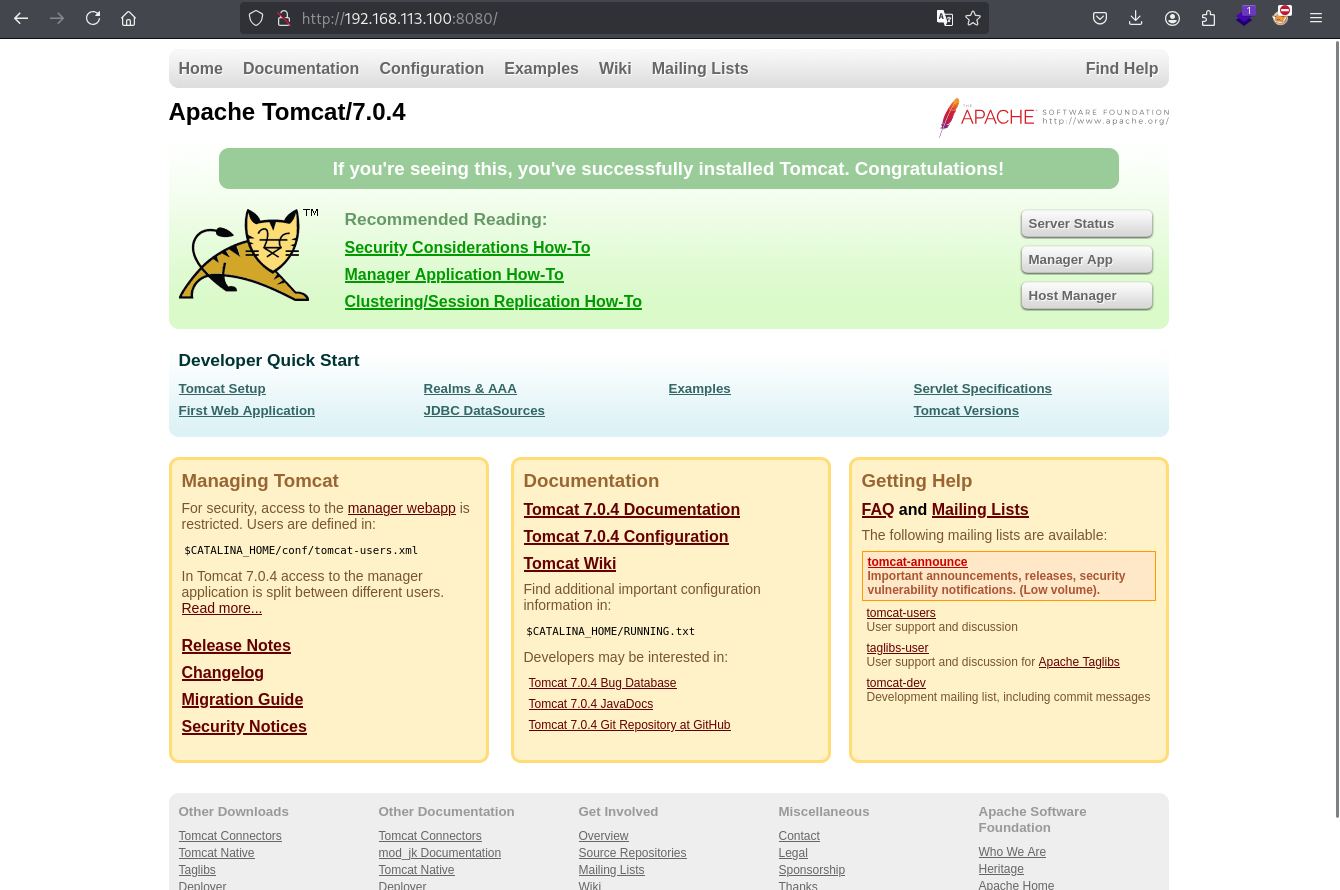
Task: Open the Extensions puzzle icon
Action: coord(1208,18)
